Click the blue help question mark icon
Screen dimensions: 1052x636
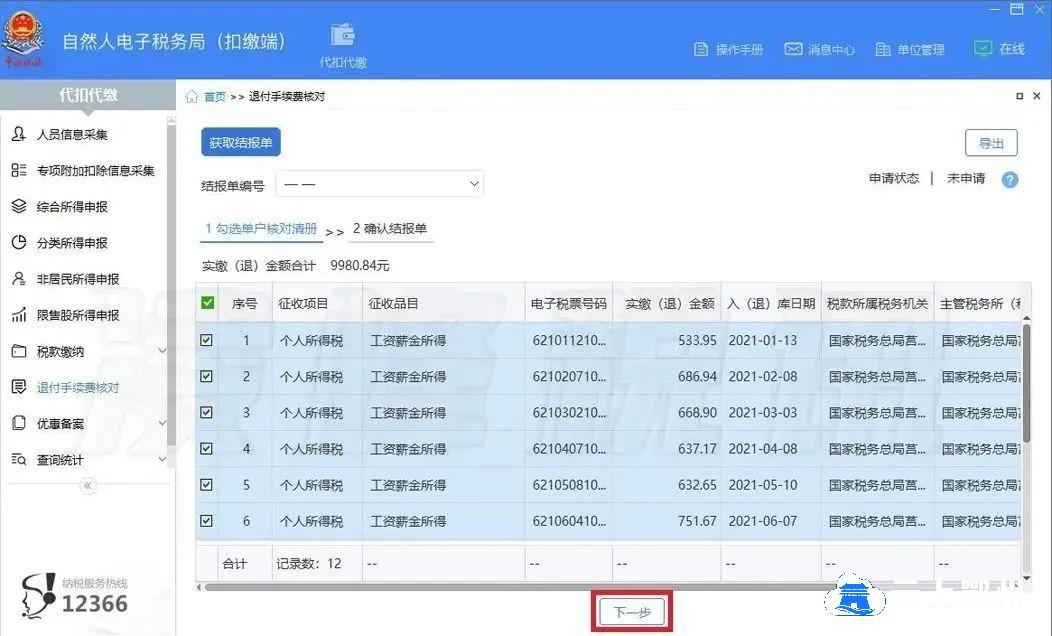[1010, 179]
